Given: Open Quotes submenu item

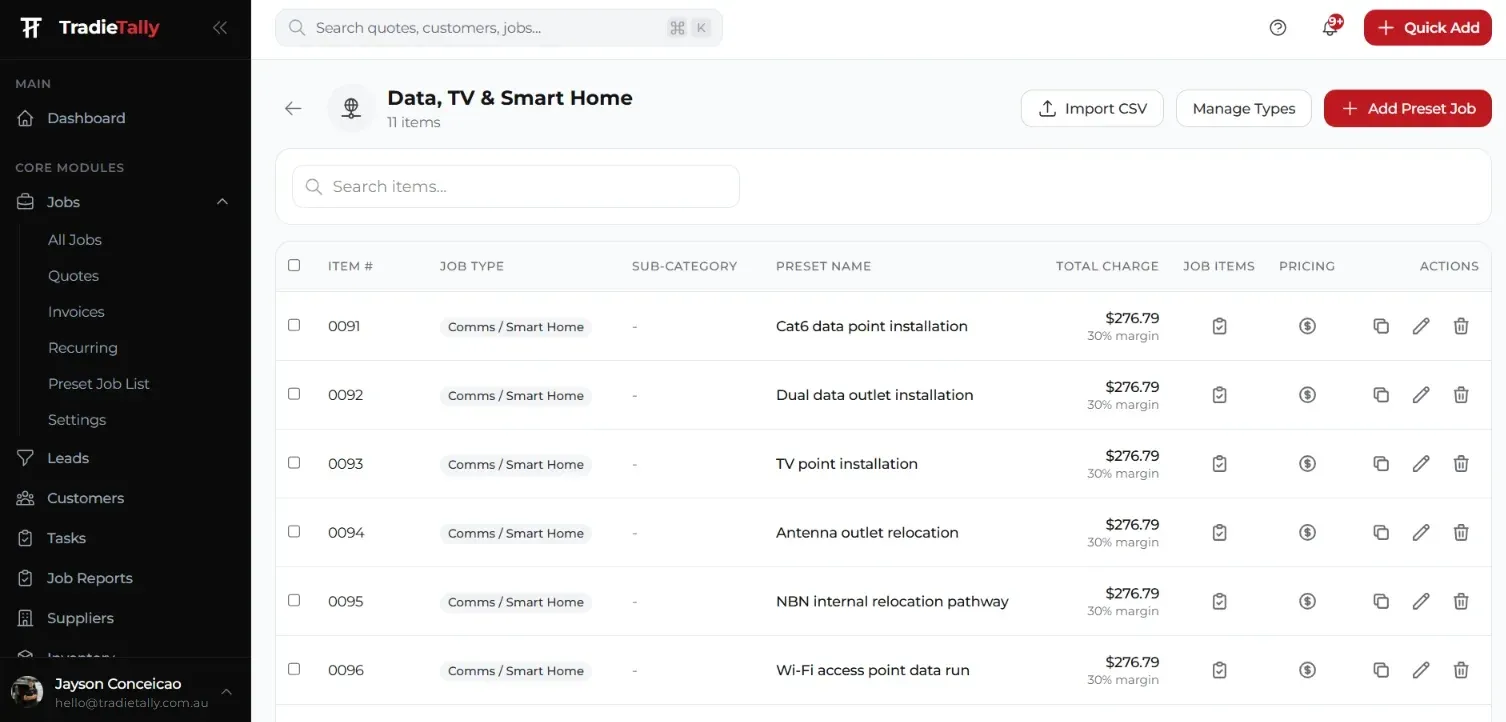Looking at the screenshot, I should tap(73, 276).
